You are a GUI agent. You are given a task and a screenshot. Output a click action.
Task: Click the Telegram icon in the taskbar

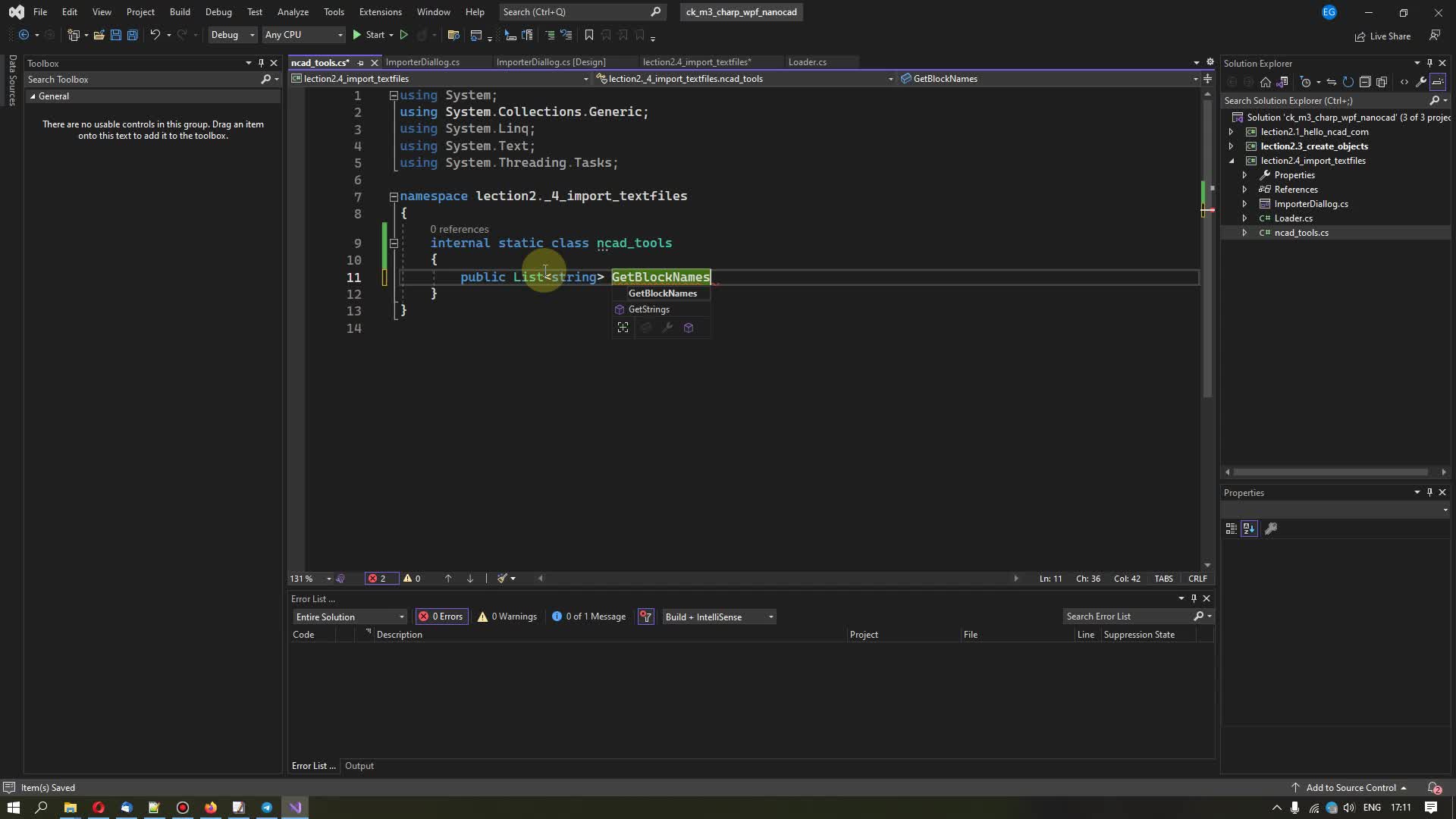pyautogui.click(x=267, y=808)
